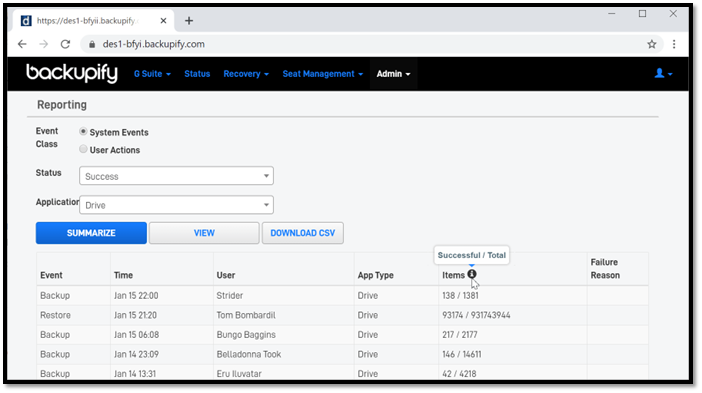The width and height of the screenshot is (702, 393).
Task: Bookmark page with the star icon
Action: pos(651,44)
